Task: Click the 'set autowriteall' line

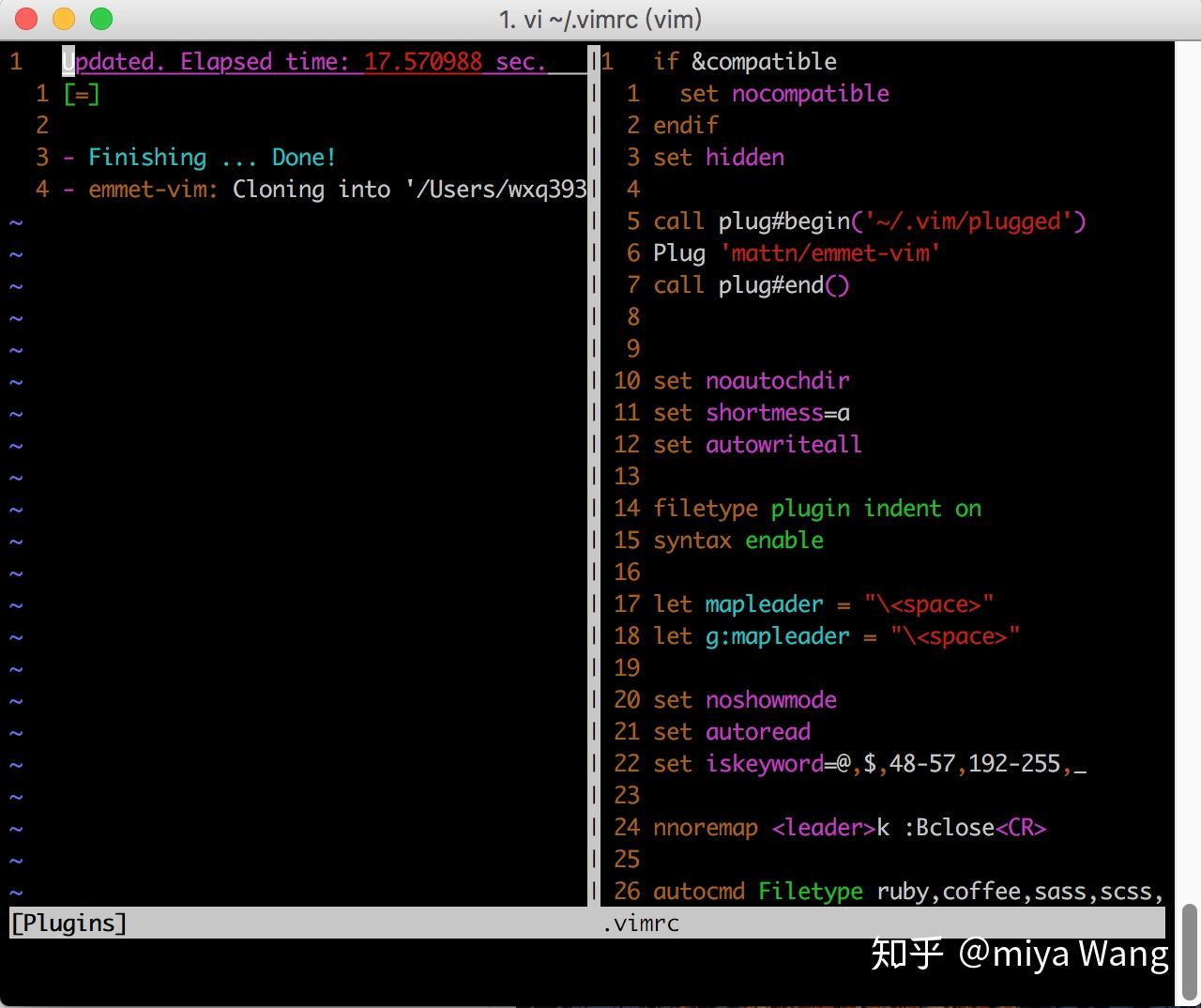Action: pyautogui.click(x=758, y=445)
